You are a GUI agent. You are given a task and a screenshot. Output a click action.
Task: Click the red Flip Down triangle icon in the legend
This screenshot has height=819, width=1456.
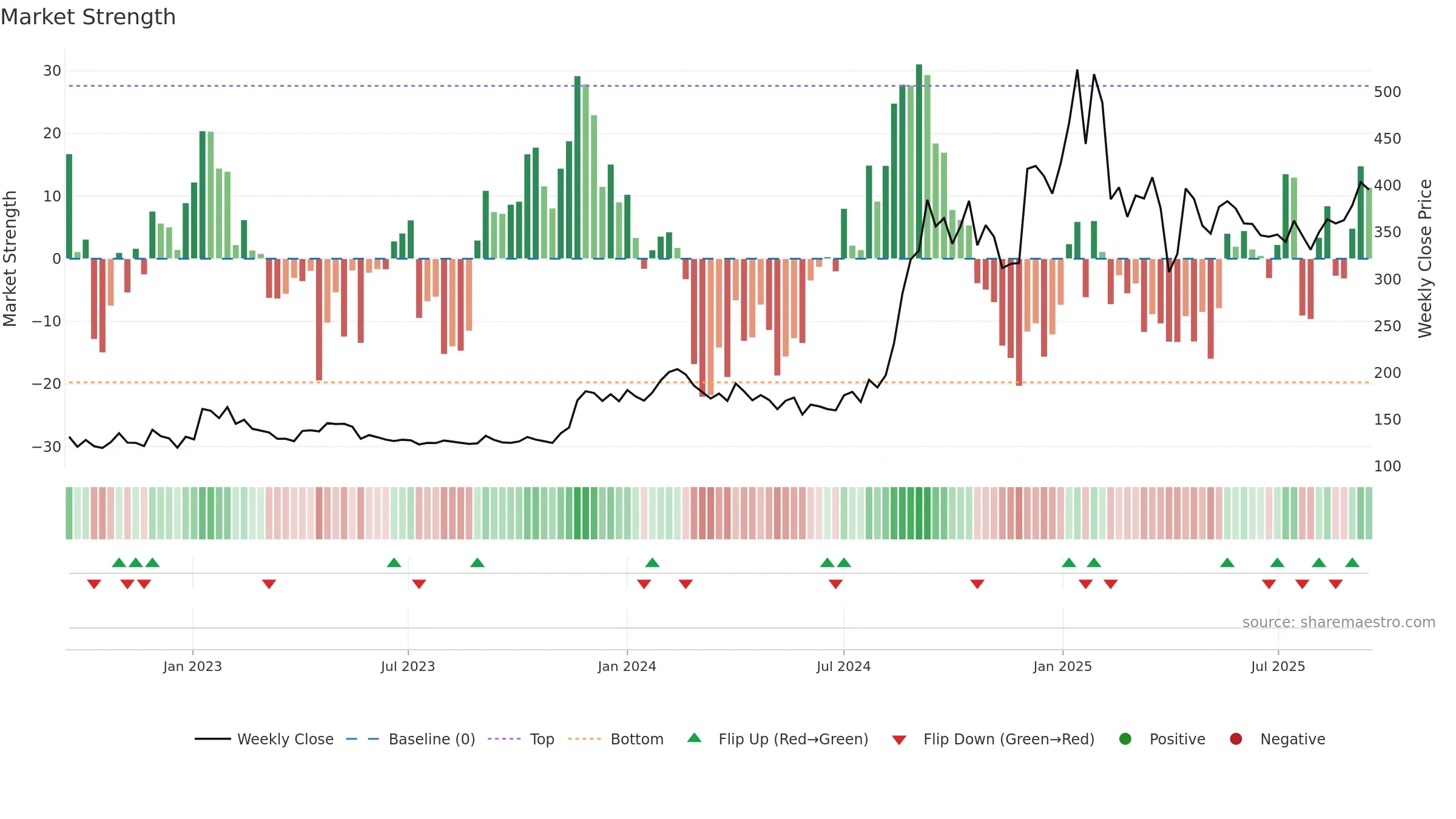pos(899,740)
